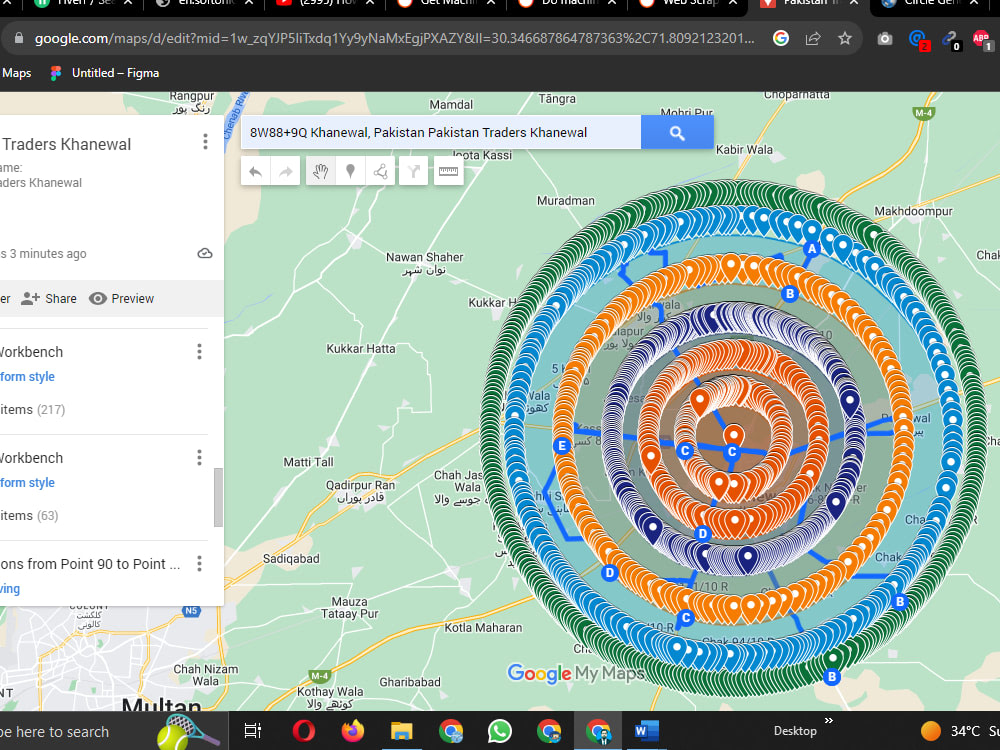Select the Measure distances ruler tool
This screenshot has height=750, width=1000.
(448, 172)
